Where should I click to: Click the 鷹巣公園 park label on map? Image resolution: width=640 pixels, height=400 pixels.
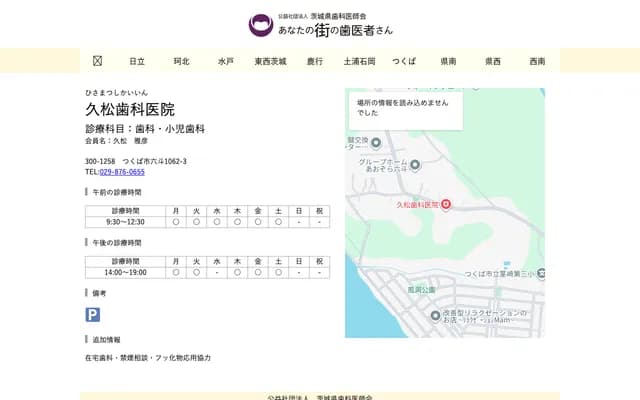click(x=422, y=290)
